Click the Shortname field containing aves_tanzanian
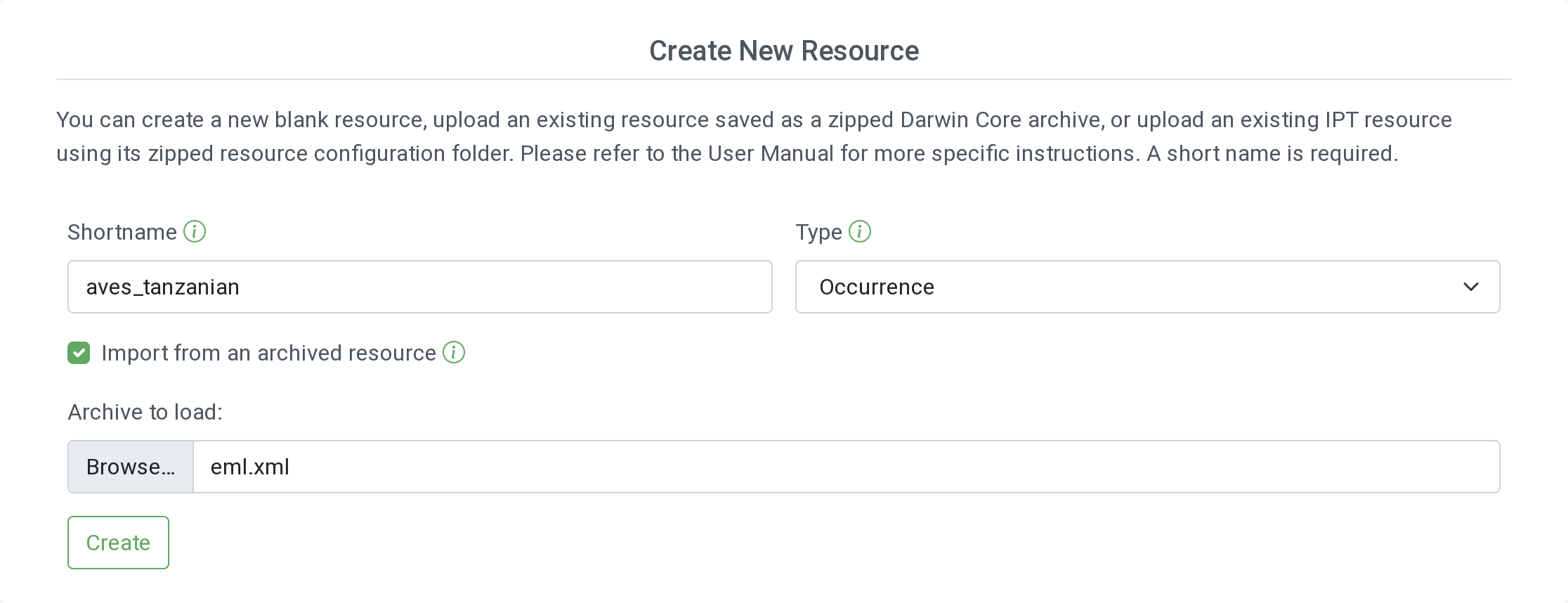Image resolution: width=1568 pixels, height=603 pixels. click(x=419, y=287)
